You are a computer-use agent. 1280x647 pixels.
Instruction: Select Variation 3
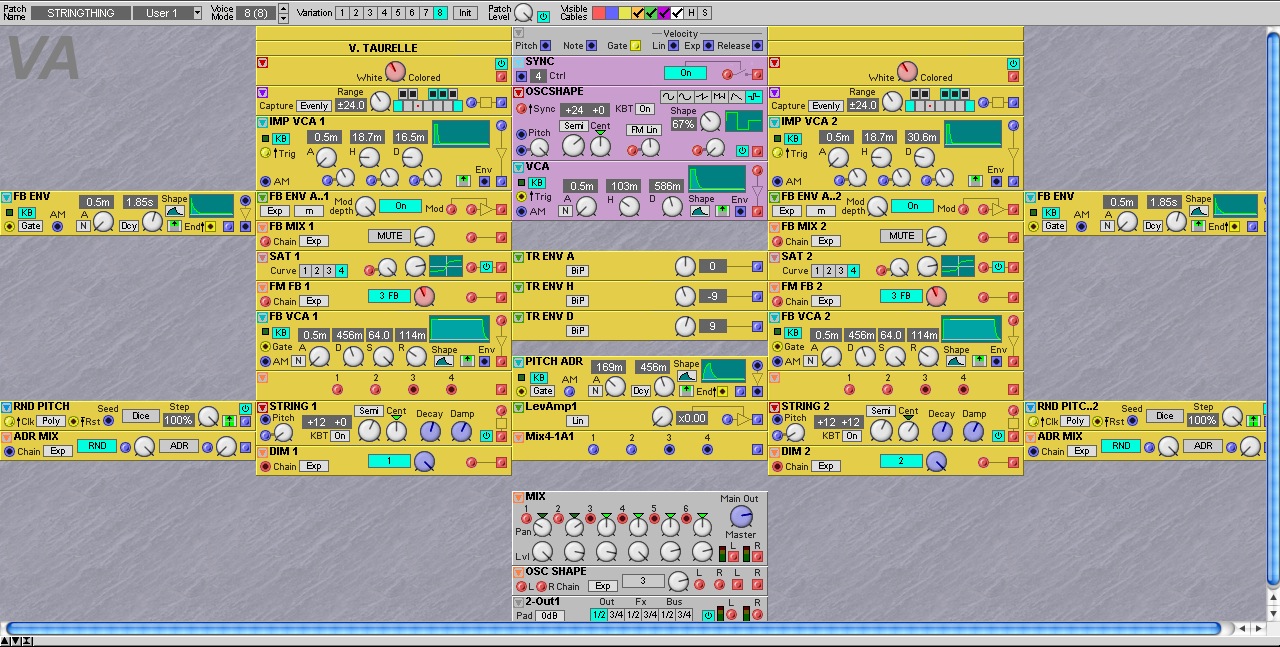click(x=370, y=13)
